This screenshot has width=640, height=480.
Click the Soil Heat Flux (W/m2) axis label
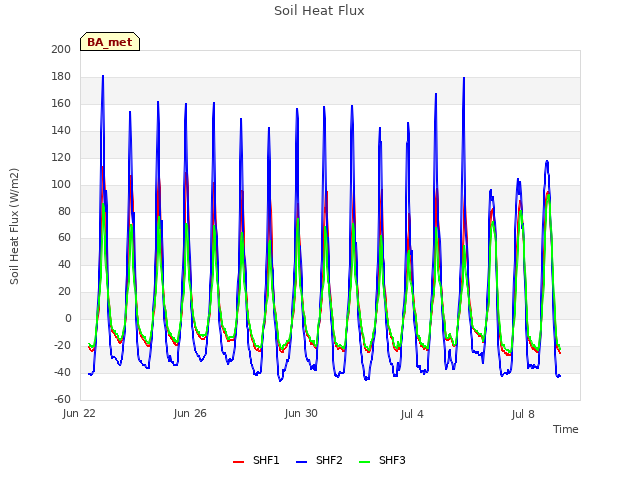coord(14,226)
